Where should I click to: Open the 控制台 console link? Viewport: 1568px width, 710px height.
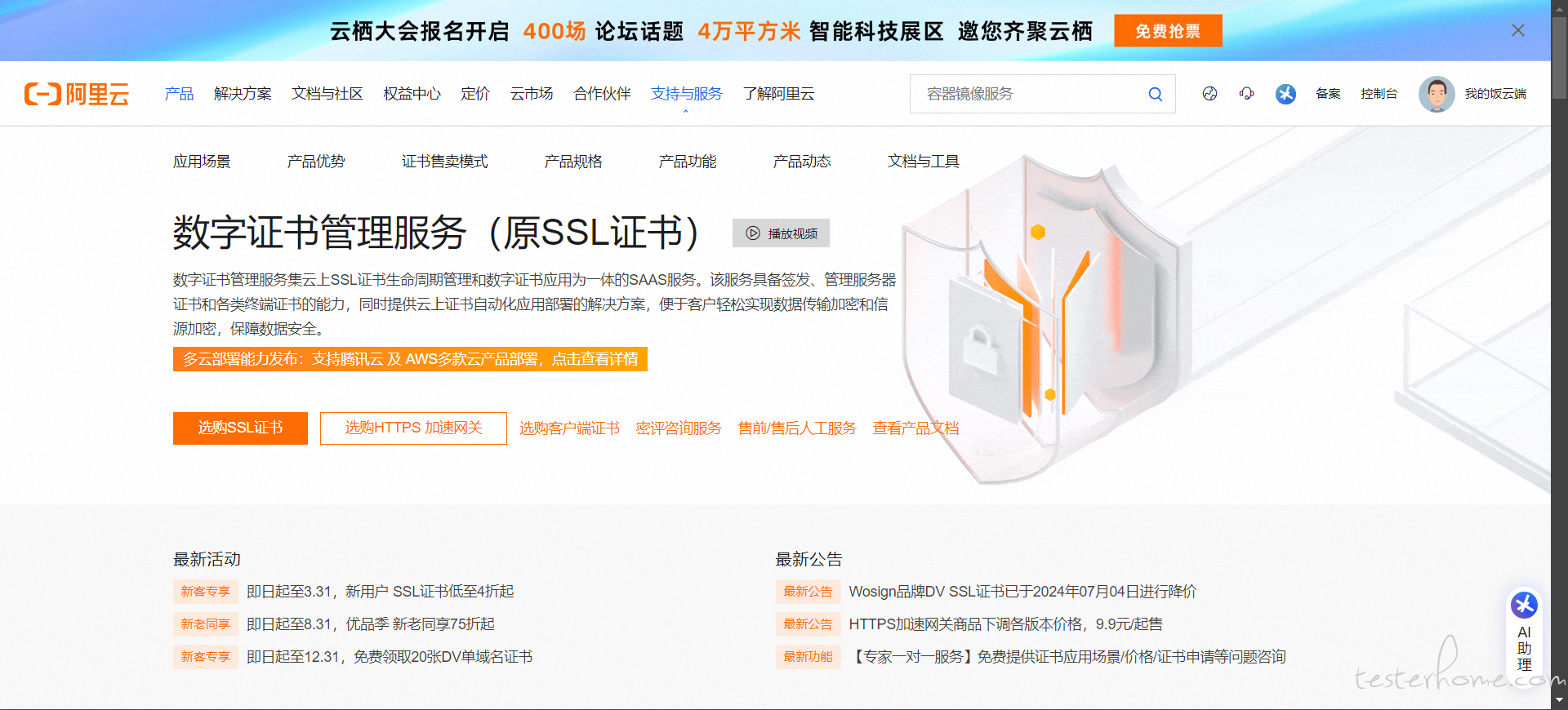[x=1379, y=94]
